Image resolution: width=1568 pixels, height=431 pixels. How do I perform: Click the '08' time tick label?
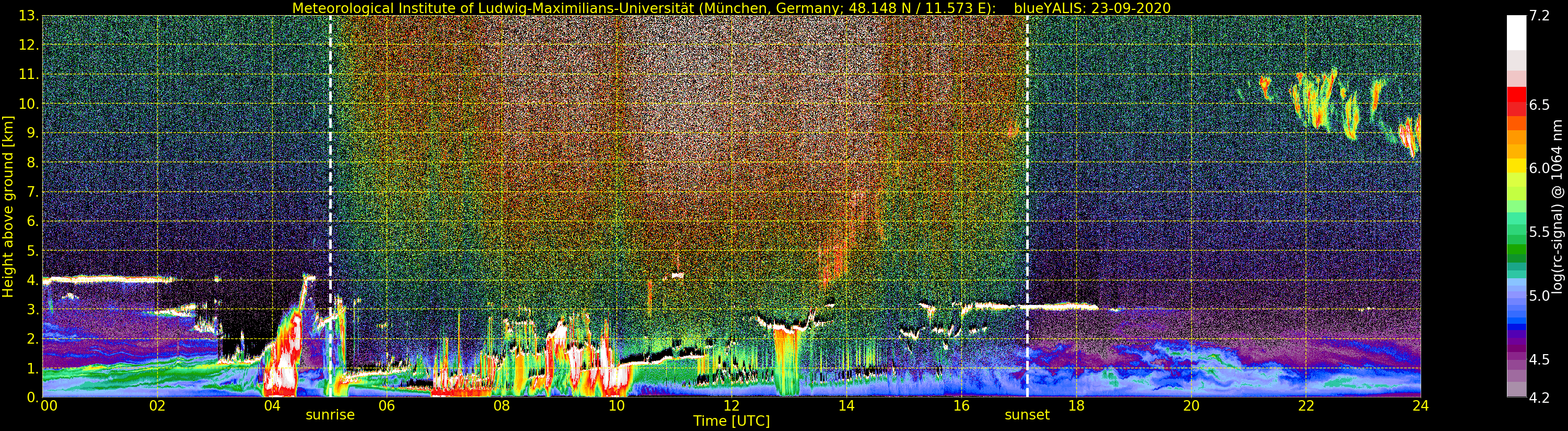click(502, 406)
